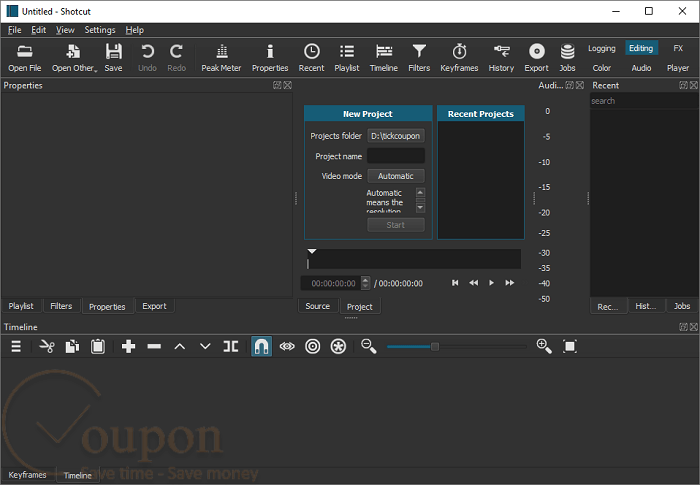Click the Redo toolbar icon
The height and width of the screenshot is (485, 700).
(x=176, y=58)
